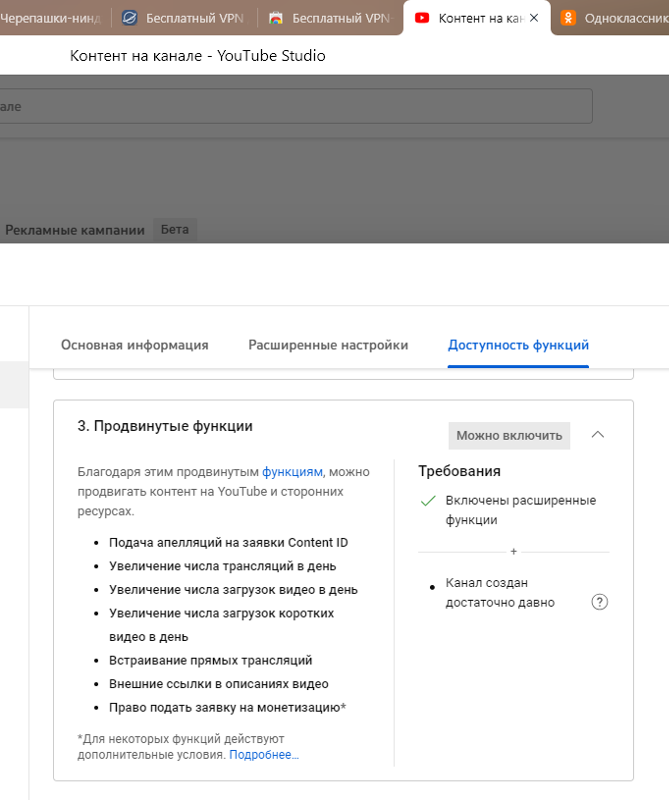Viewport: 669px width, 800px height.
Task: Open the first Бесплатный VPN browser tab
Action: [x=184, y=18]
